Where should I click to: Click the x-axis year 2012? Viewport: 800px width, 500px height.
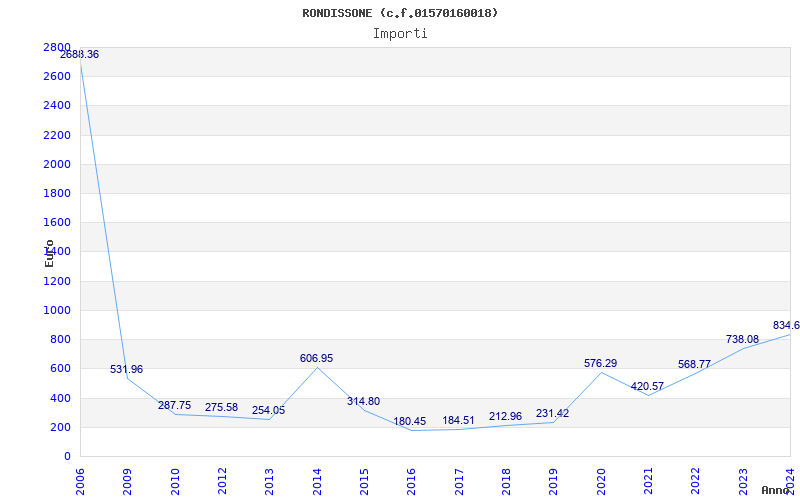222,482
